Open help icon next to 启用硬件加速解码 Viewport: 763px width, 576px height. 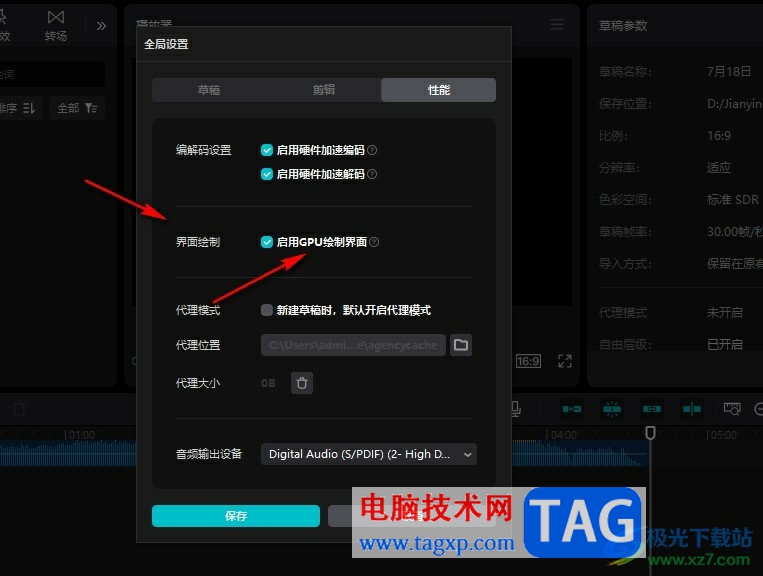click(x=372, y=174)
